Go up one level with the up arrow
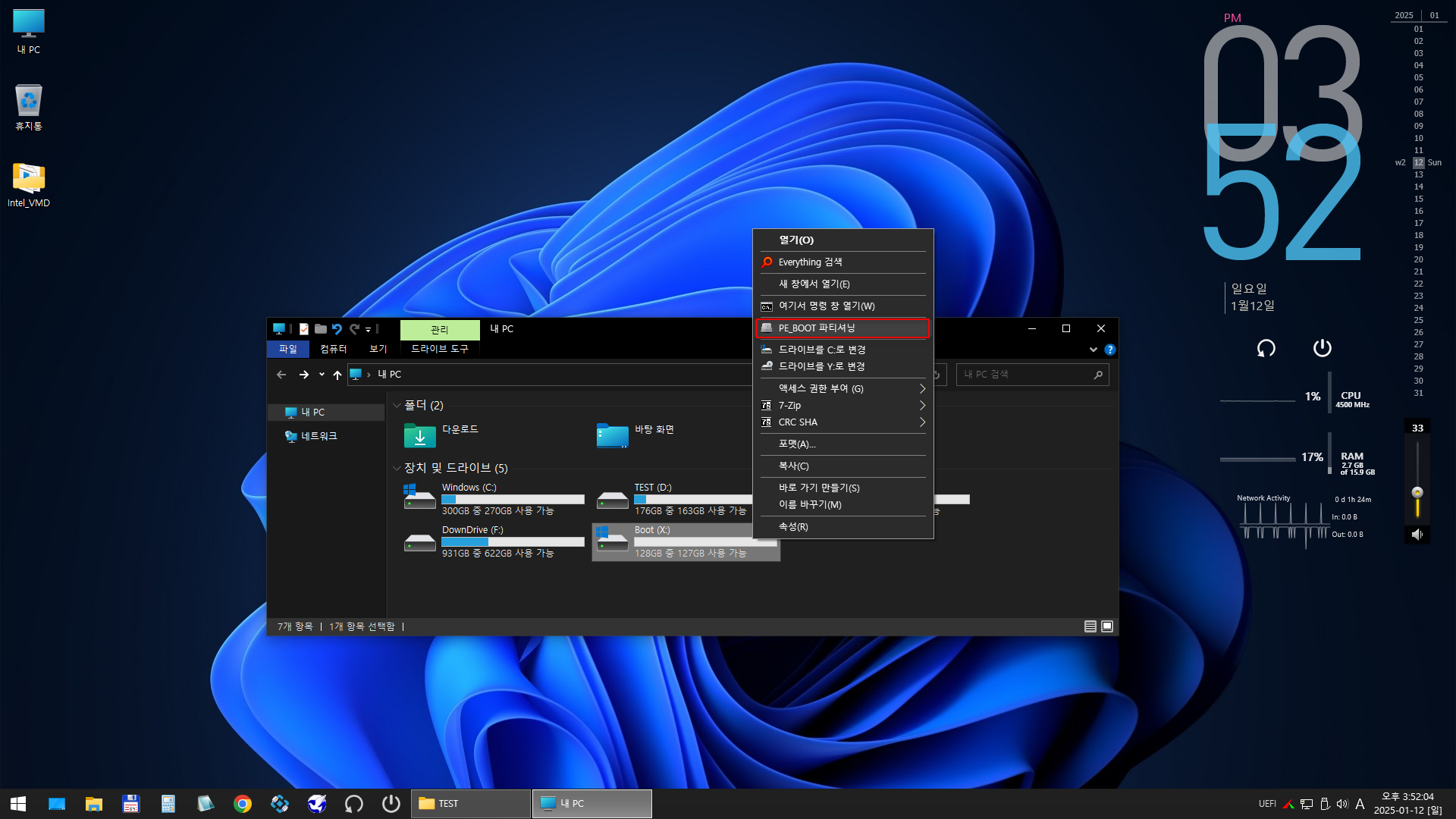The height and width of the screenshot is (819, 1456). [337, 375]
